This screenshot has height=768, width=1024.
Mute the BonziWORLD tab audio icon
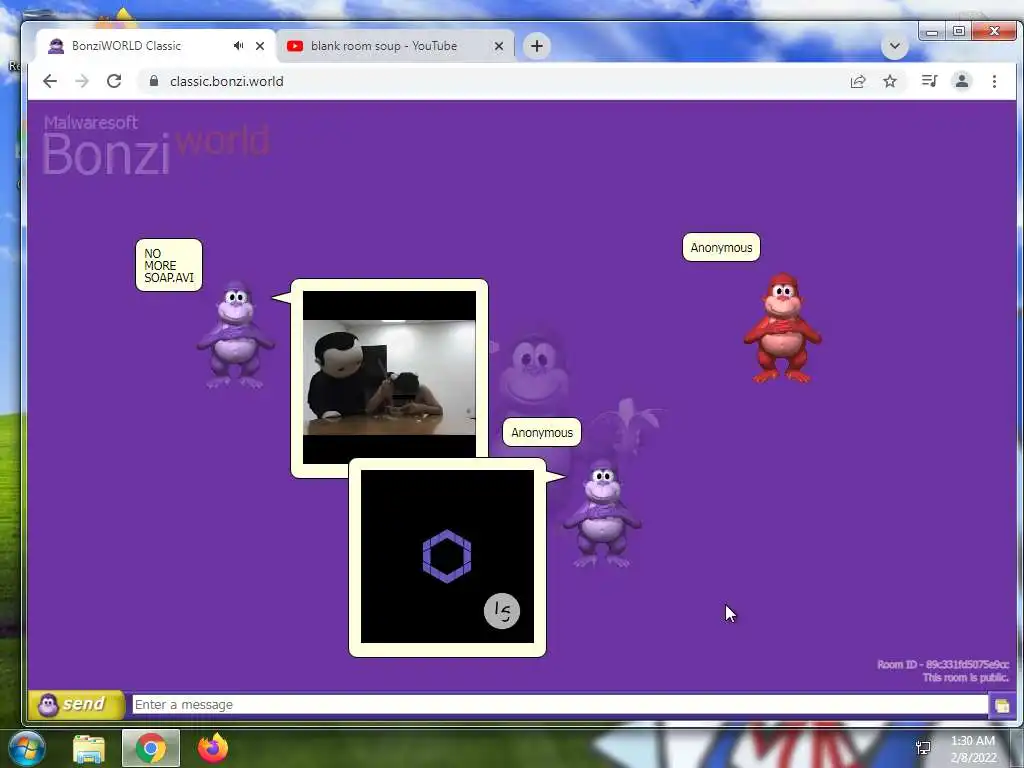tap(238, 46)
